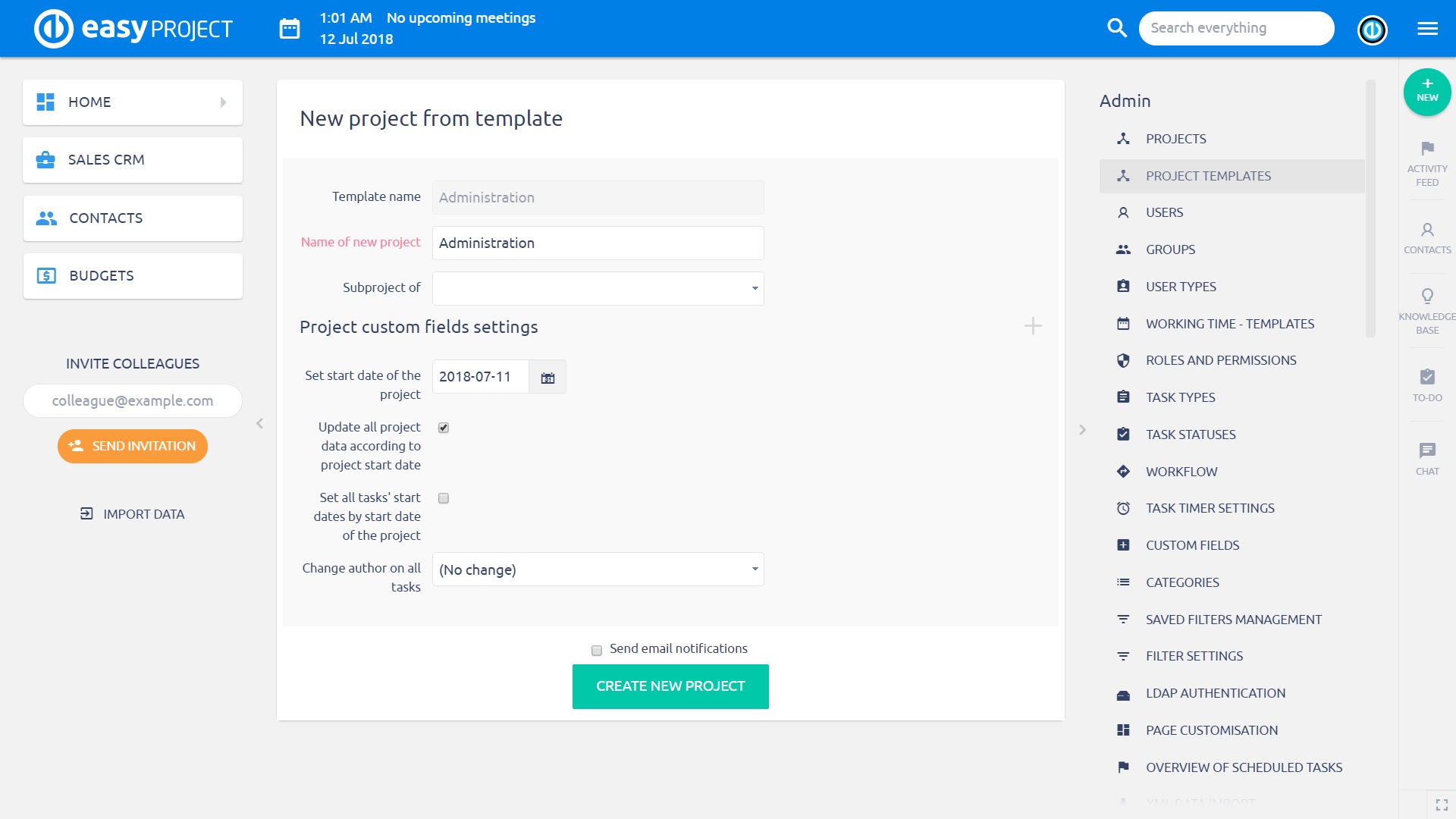The height and width of the screenshot is (819, 1456).
Task: Click the Task Timer Settings clock icon
Action: point(1123,508)
